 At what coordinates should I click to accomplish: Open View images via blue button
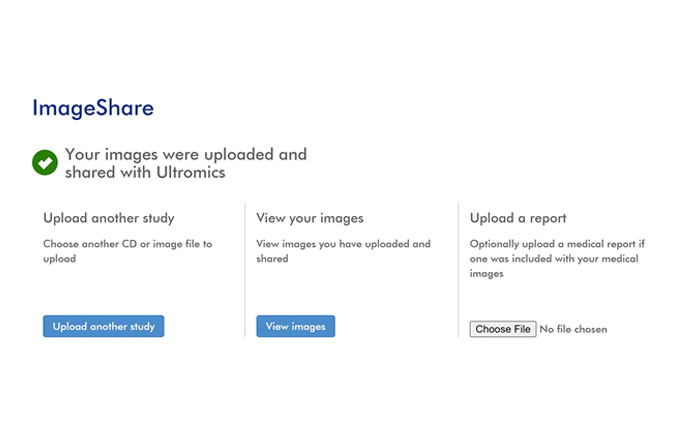296,326
